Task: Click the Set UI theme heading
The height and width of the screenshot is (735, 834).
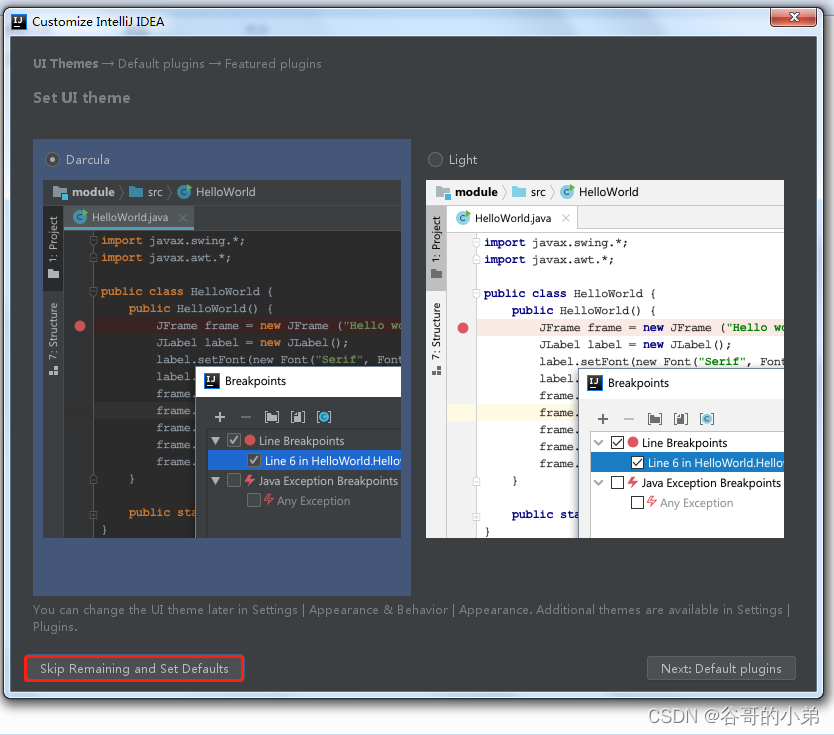Action: (81, 98)
